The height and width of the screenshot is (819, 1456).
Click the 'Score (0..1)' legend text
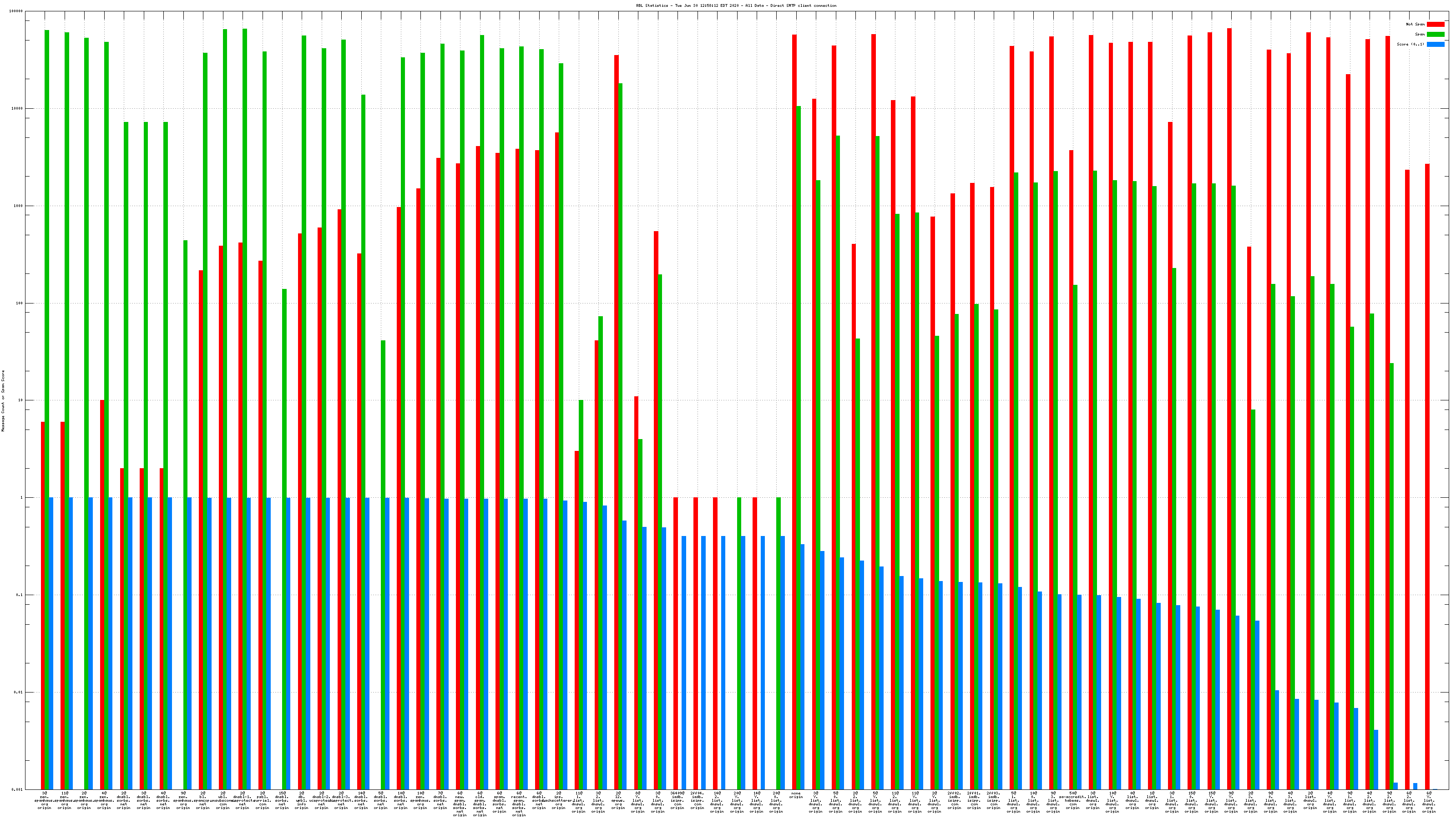pos(1410,44)
